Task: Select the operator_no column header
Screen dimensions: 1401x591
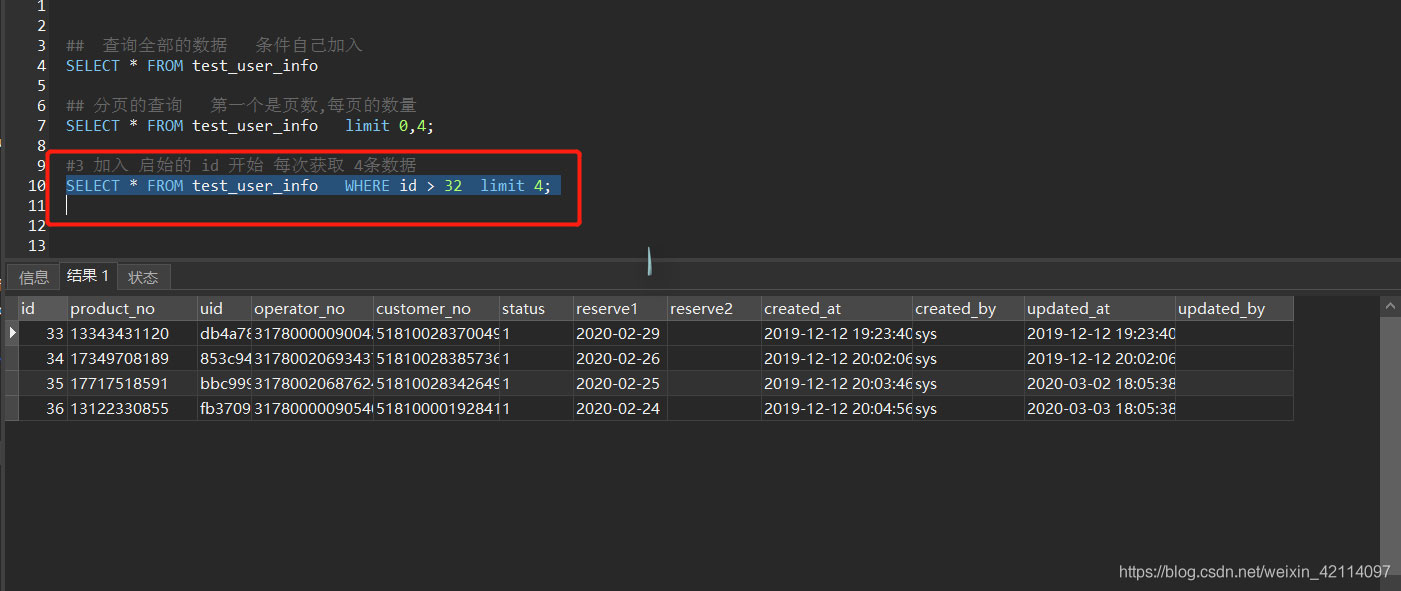Action: 312,309
